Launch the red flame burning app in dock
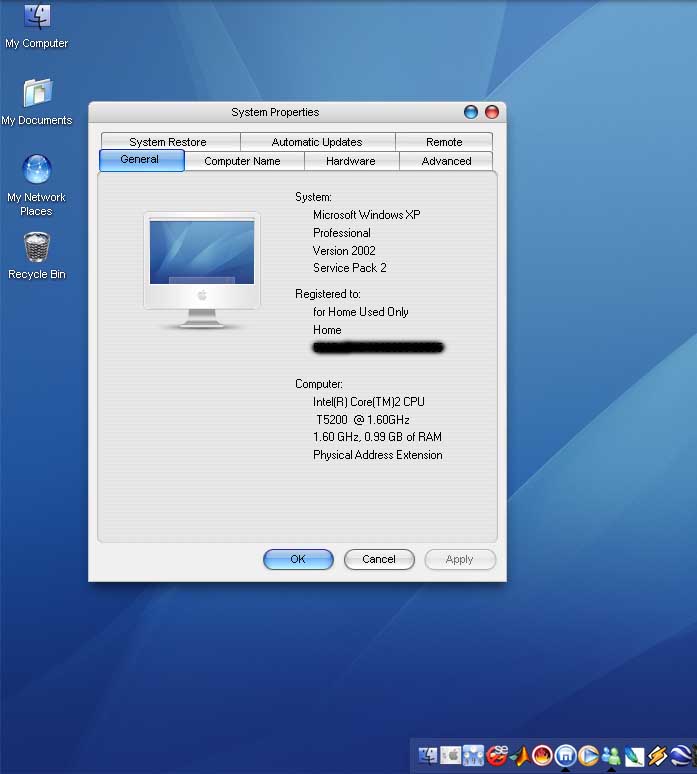This screenshot has width=697, height=774. coord(542,755)
